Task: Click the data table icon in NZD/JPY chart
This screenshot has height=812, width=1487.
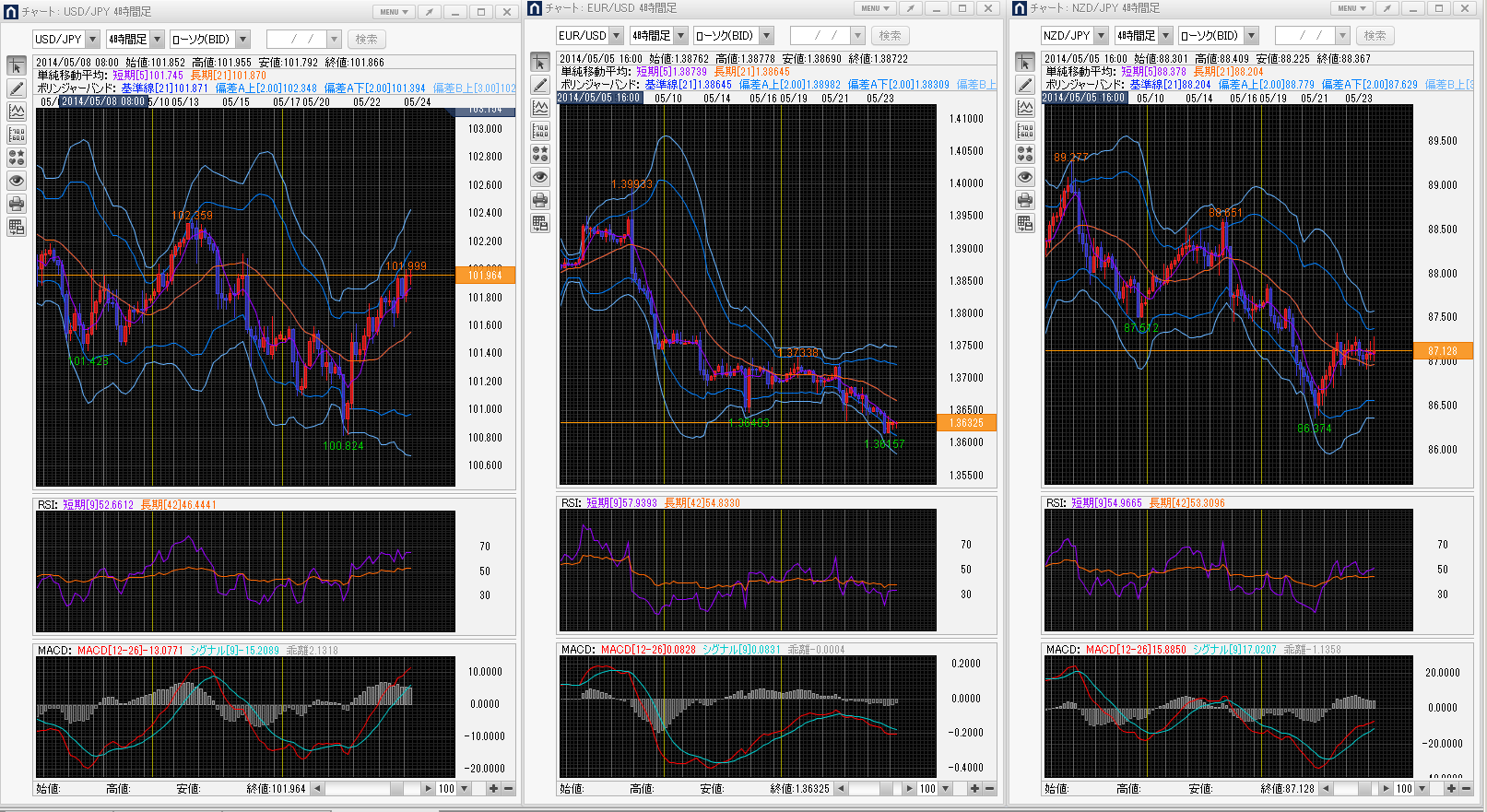Action: 1025,223
